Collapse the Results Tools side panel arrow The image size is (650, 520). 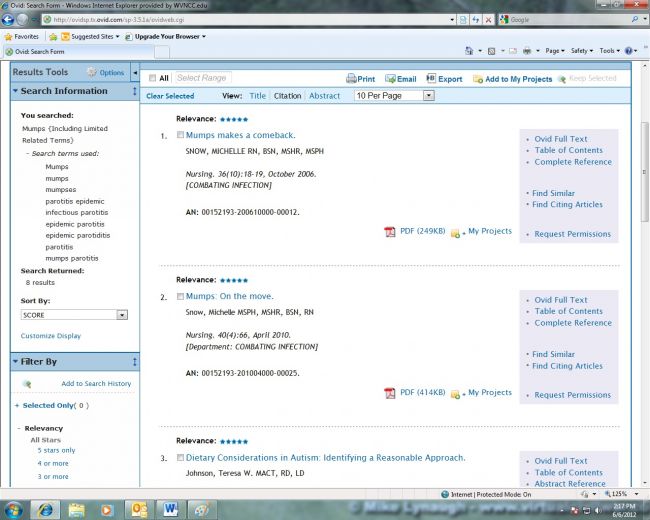coord(135,73)
